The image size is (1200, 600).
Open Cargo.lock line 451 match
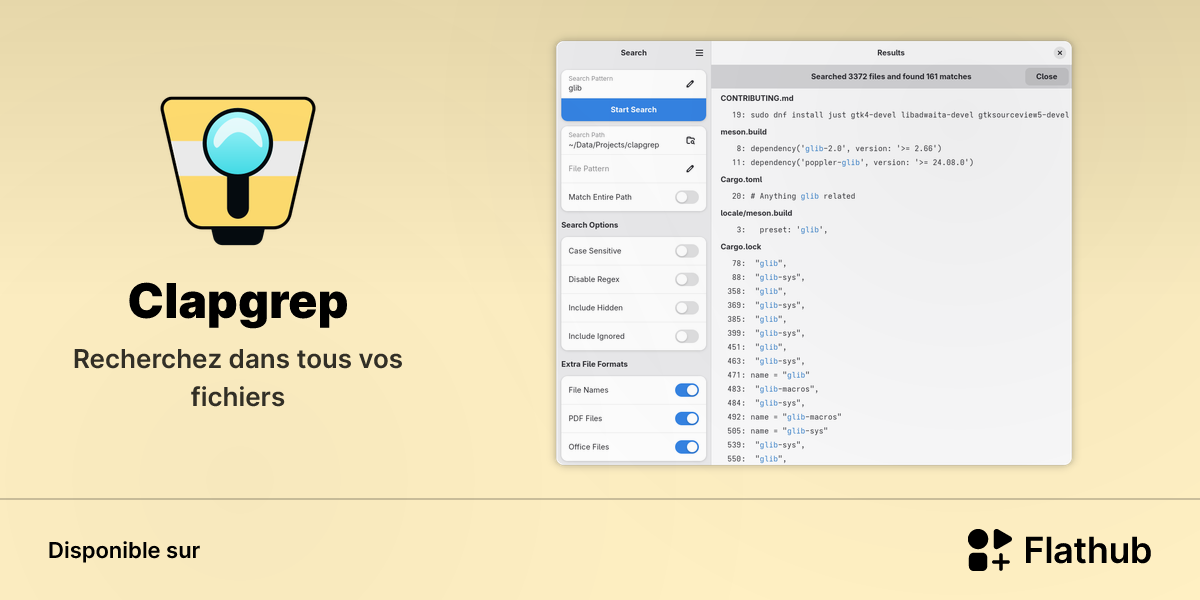coord(757,347)
